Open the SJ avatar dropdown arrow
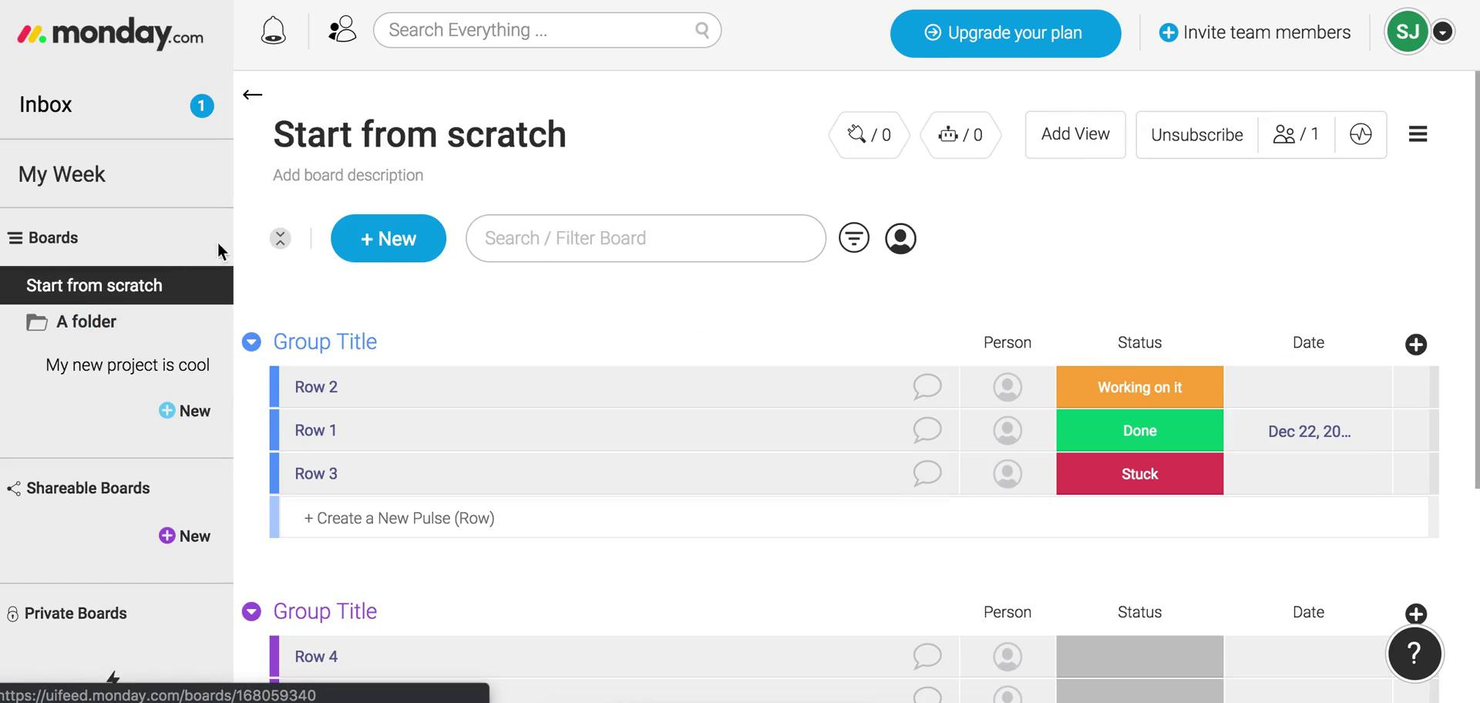 pyautogui.click(x=1443, y=31)
